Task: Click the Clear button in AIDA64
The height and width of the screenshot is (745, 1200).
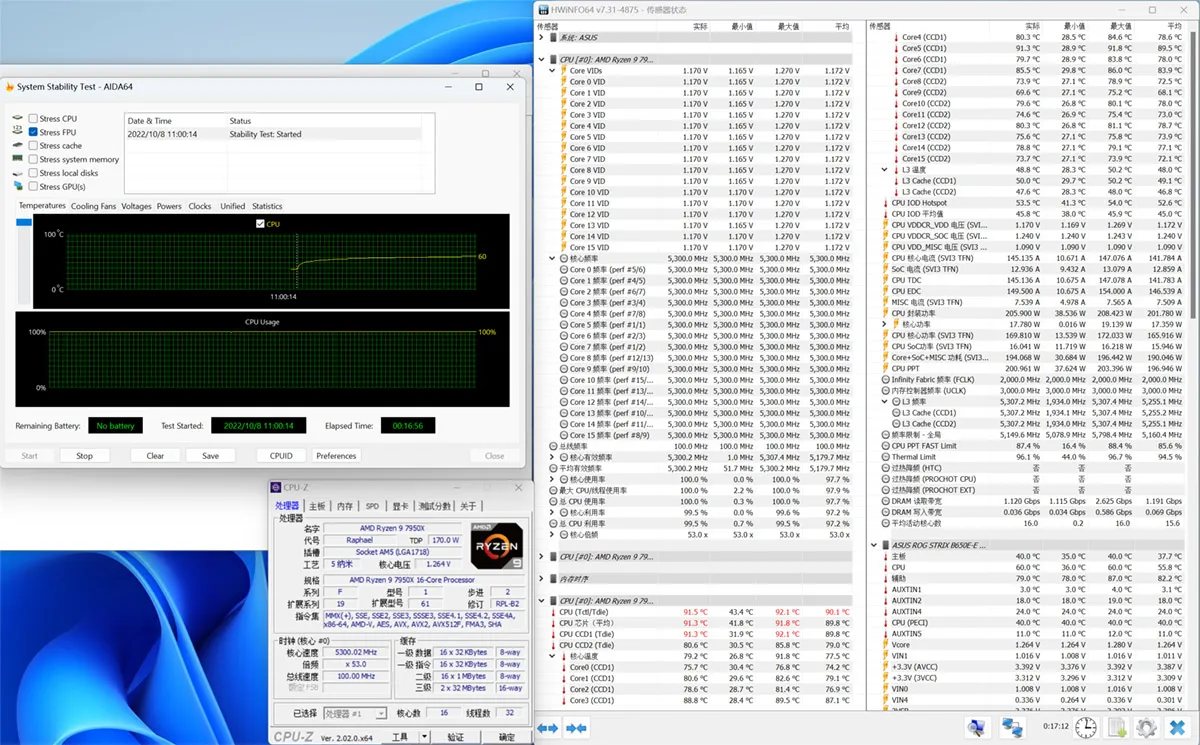Action: tap(155, 456)
